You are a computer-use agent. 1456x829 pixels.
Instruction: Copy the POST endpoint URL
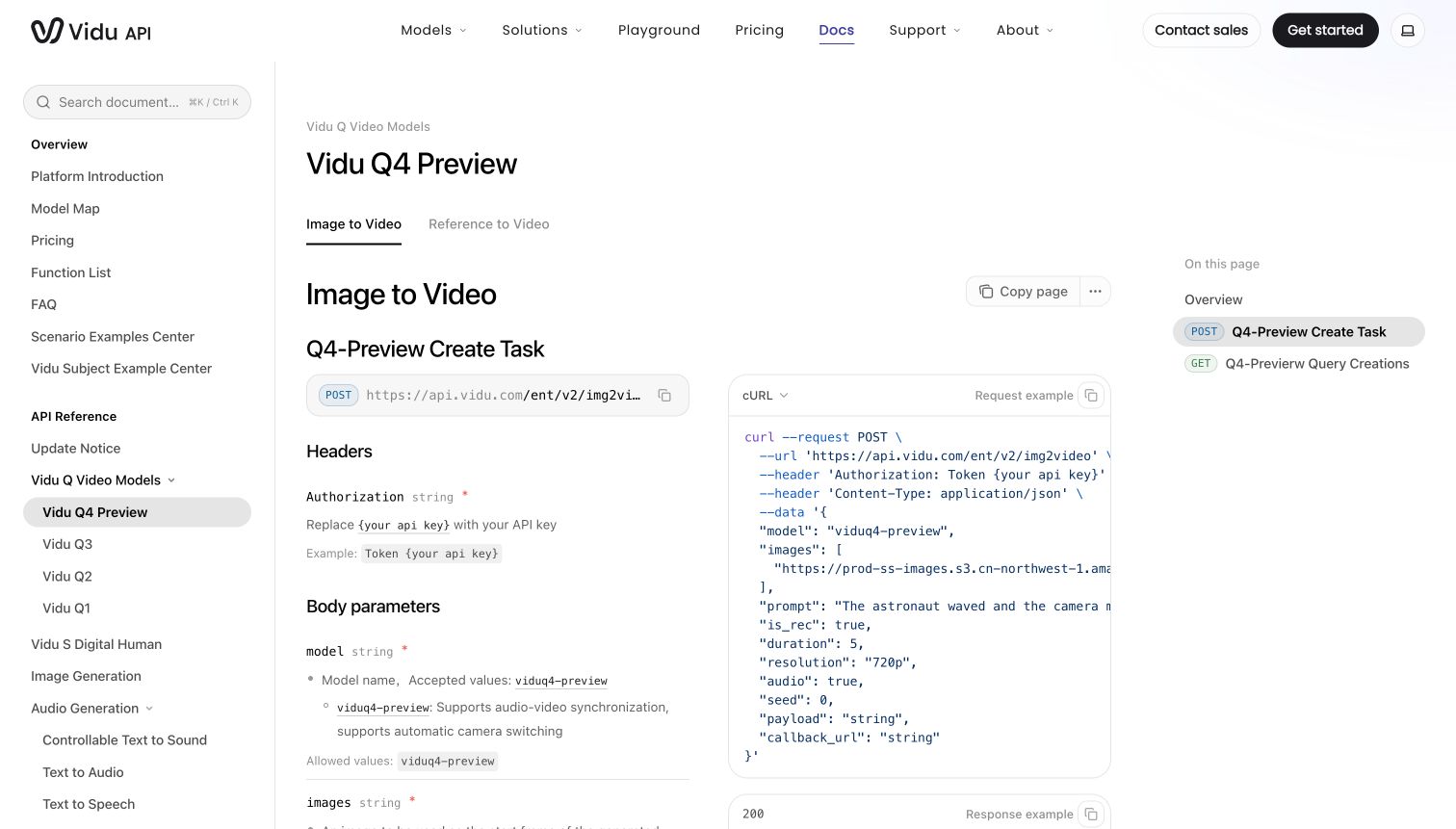click(x=664, y=396)
